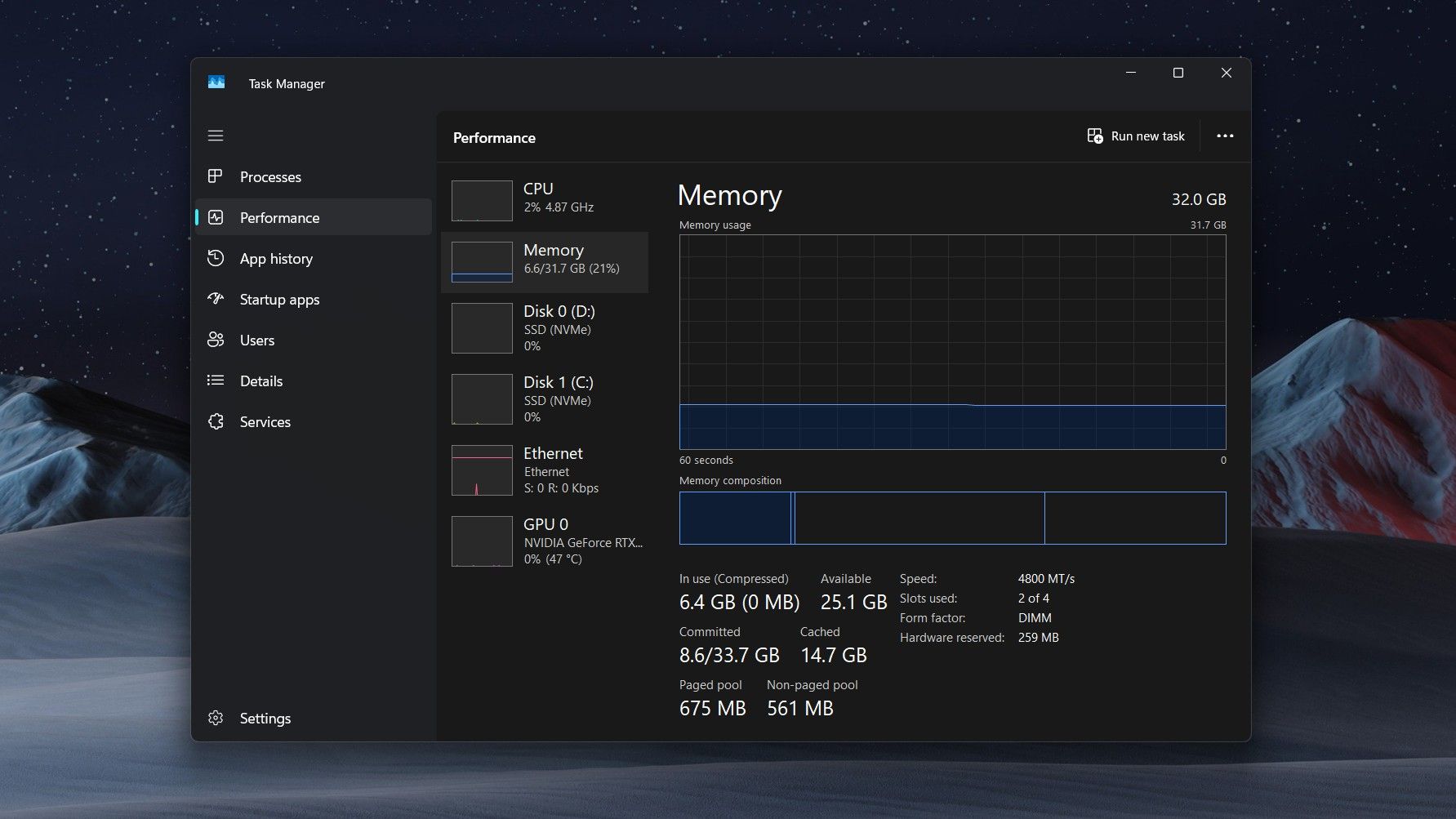Image resolution: width=1456 pixels, height=819 pixels.
Task: Switch to the Performance tab
Action: [x=279, y=217]
